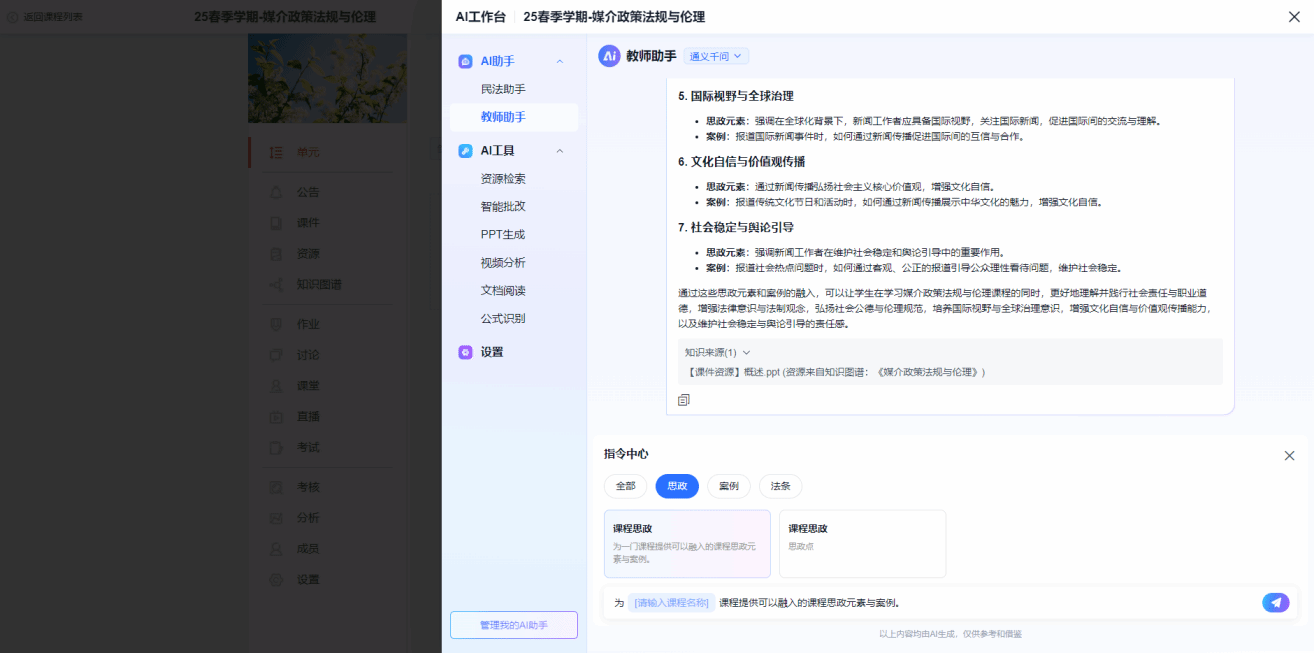Select the 案例 filter chip
1314x653 pixels.
click(x=729, y=486)
